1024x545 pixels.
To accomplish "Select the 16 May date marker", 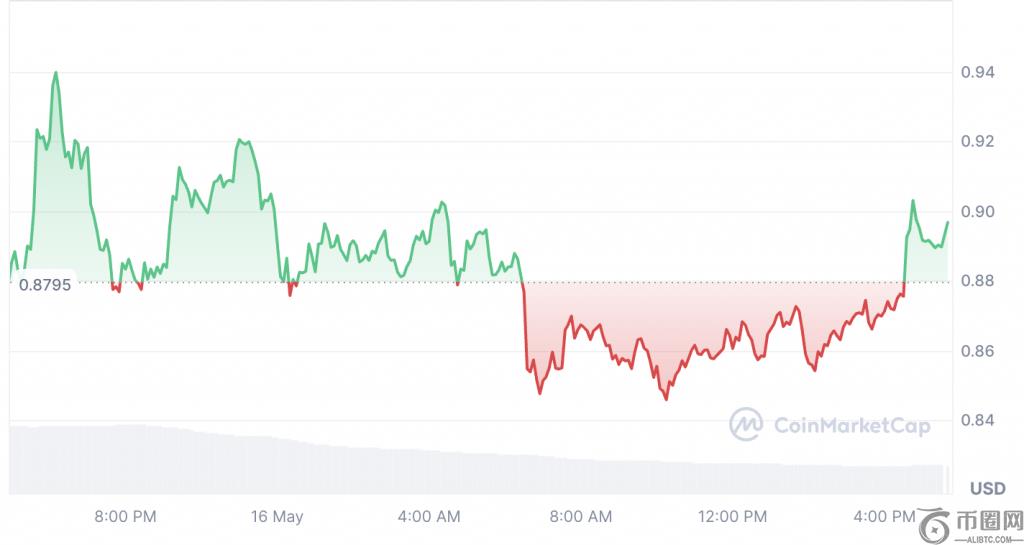I will 277,517.
